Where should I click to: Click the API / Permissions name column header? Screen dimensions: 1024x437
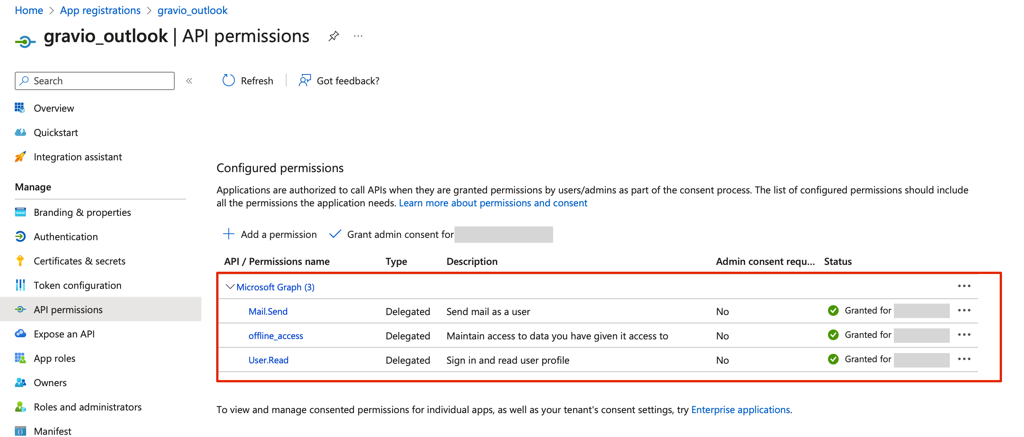point(277,261)
